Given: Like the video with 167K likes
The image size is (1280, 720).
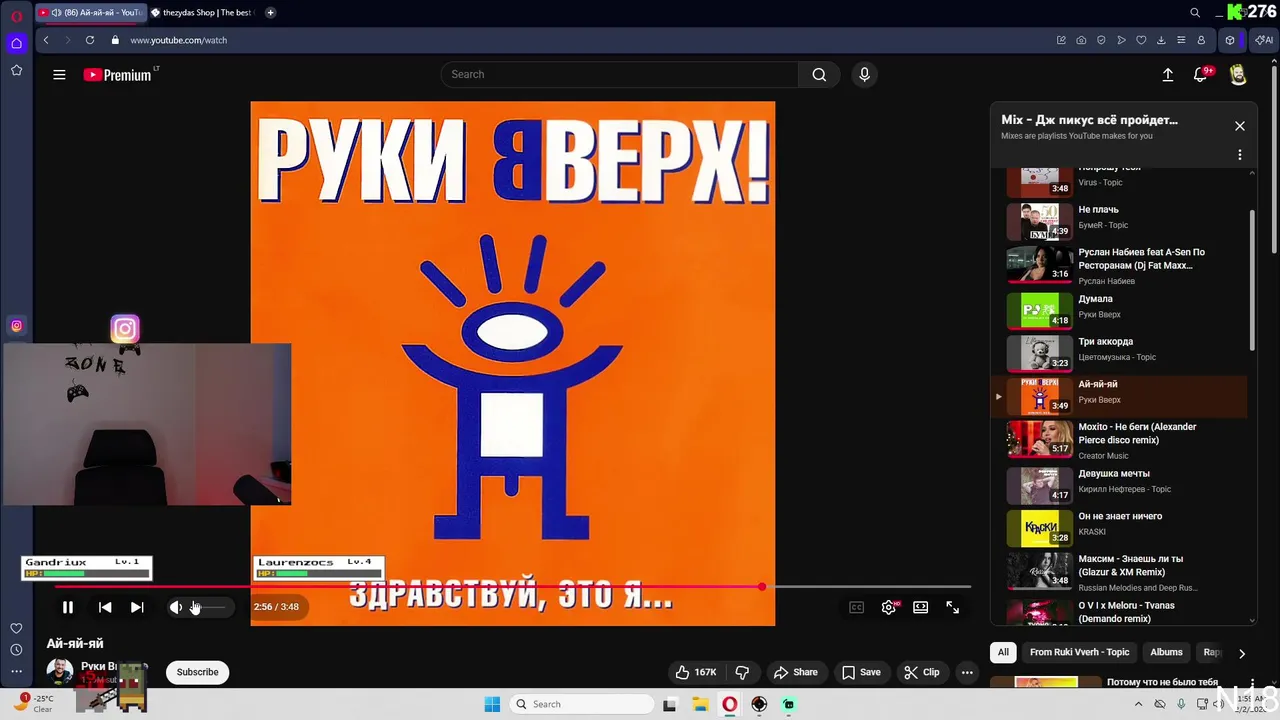Looking at the screenshot, I should pos(696,672).
